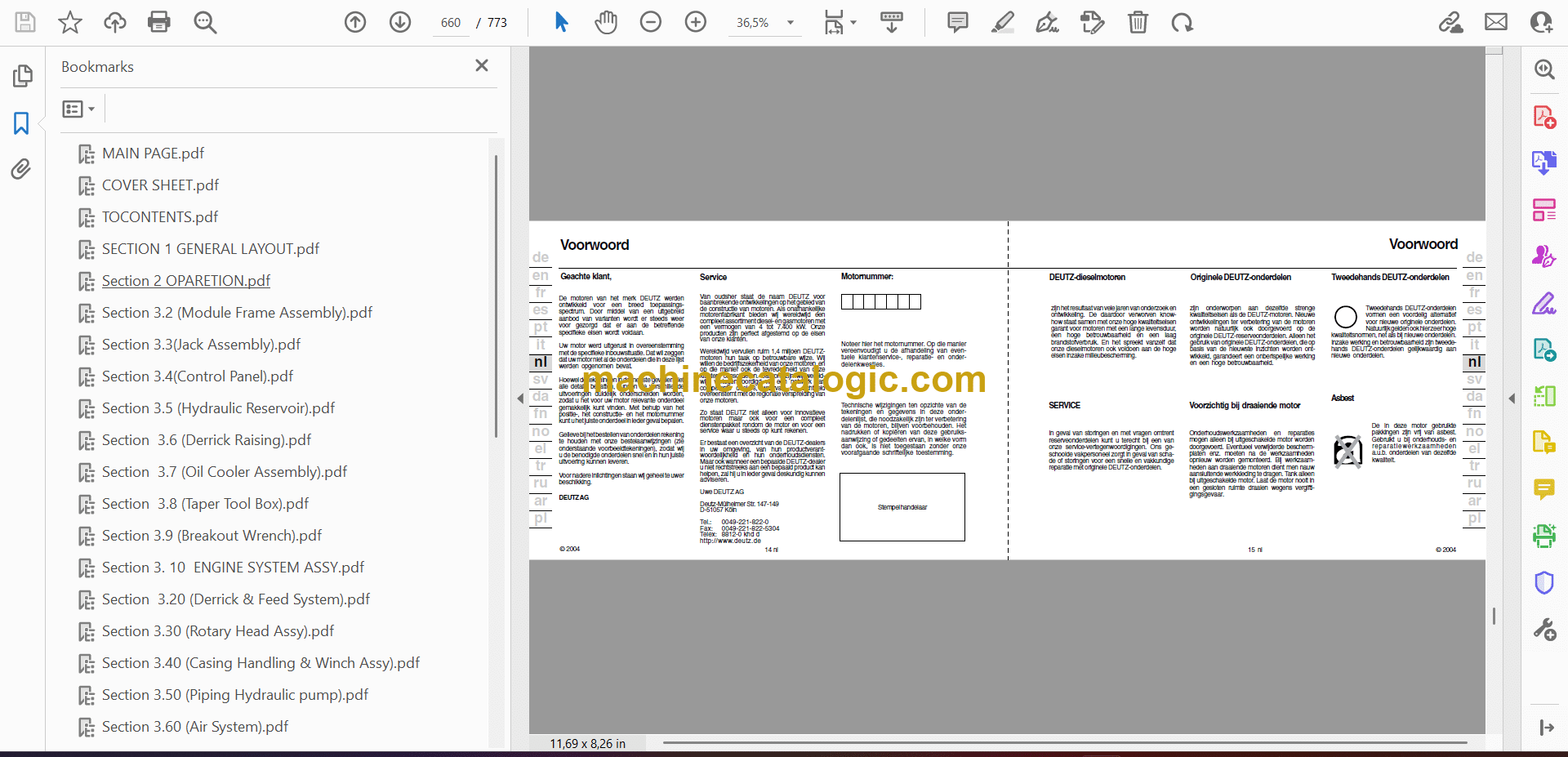The image size is (1568, 757).
Task: Send the file by email
Action: [x=1496, y=22]
